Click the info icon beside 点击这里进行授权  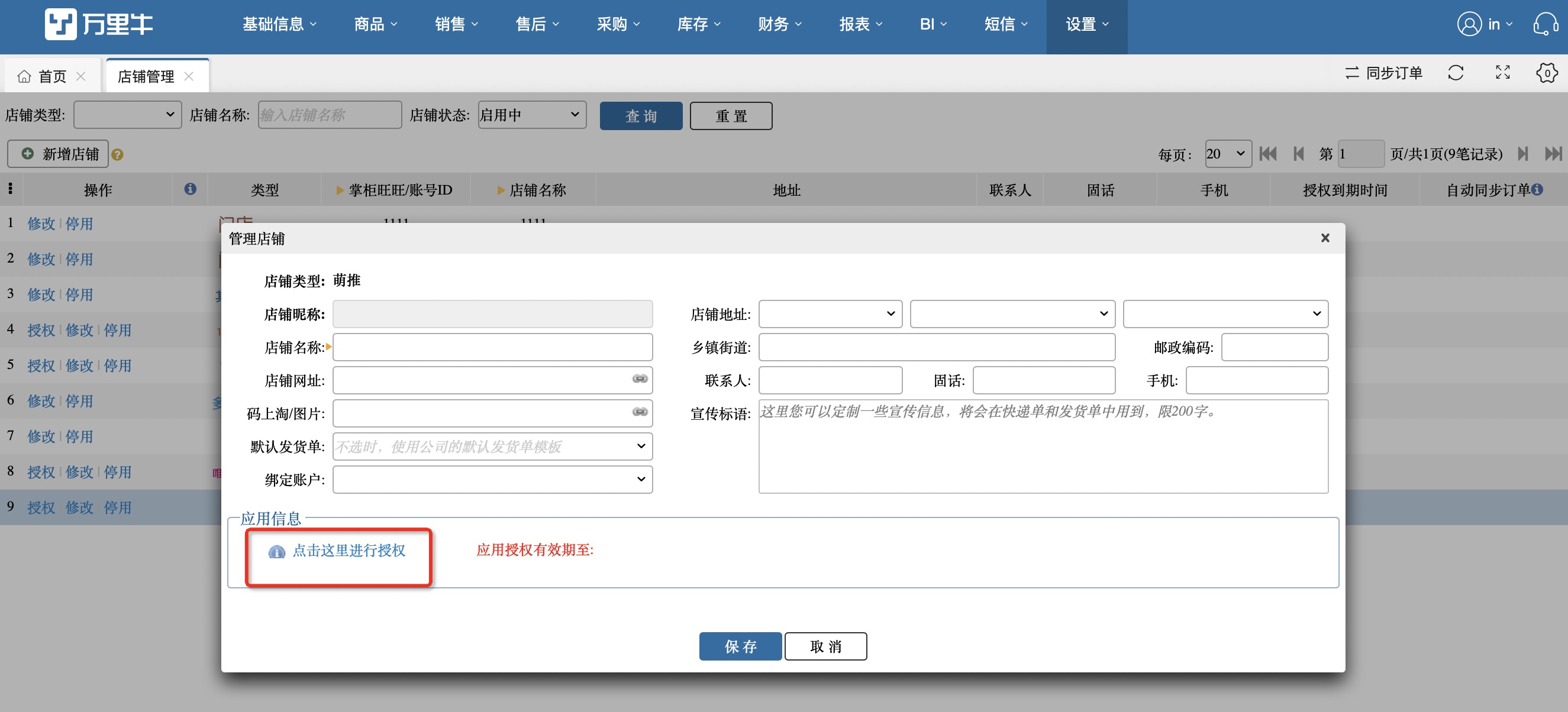tap(276, 551)
